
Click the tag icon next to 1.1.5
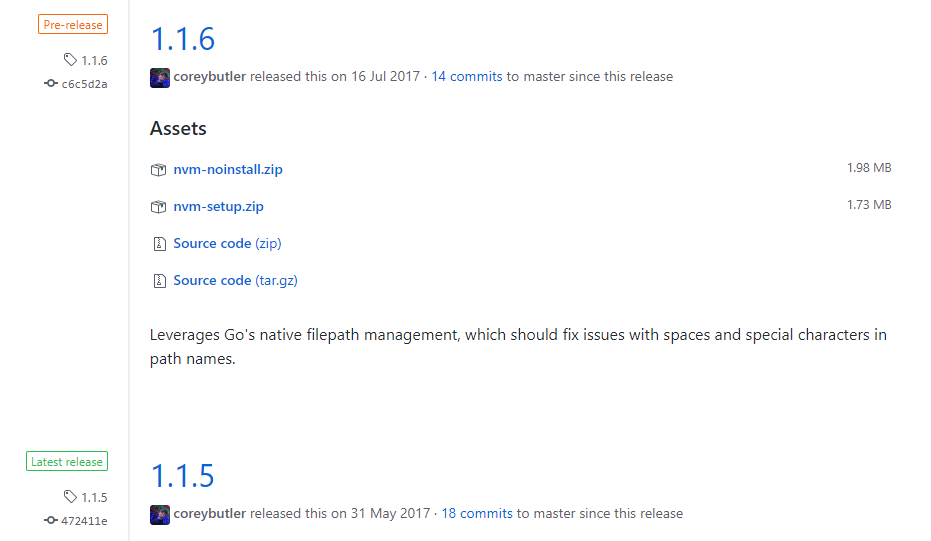coord(70,496)
